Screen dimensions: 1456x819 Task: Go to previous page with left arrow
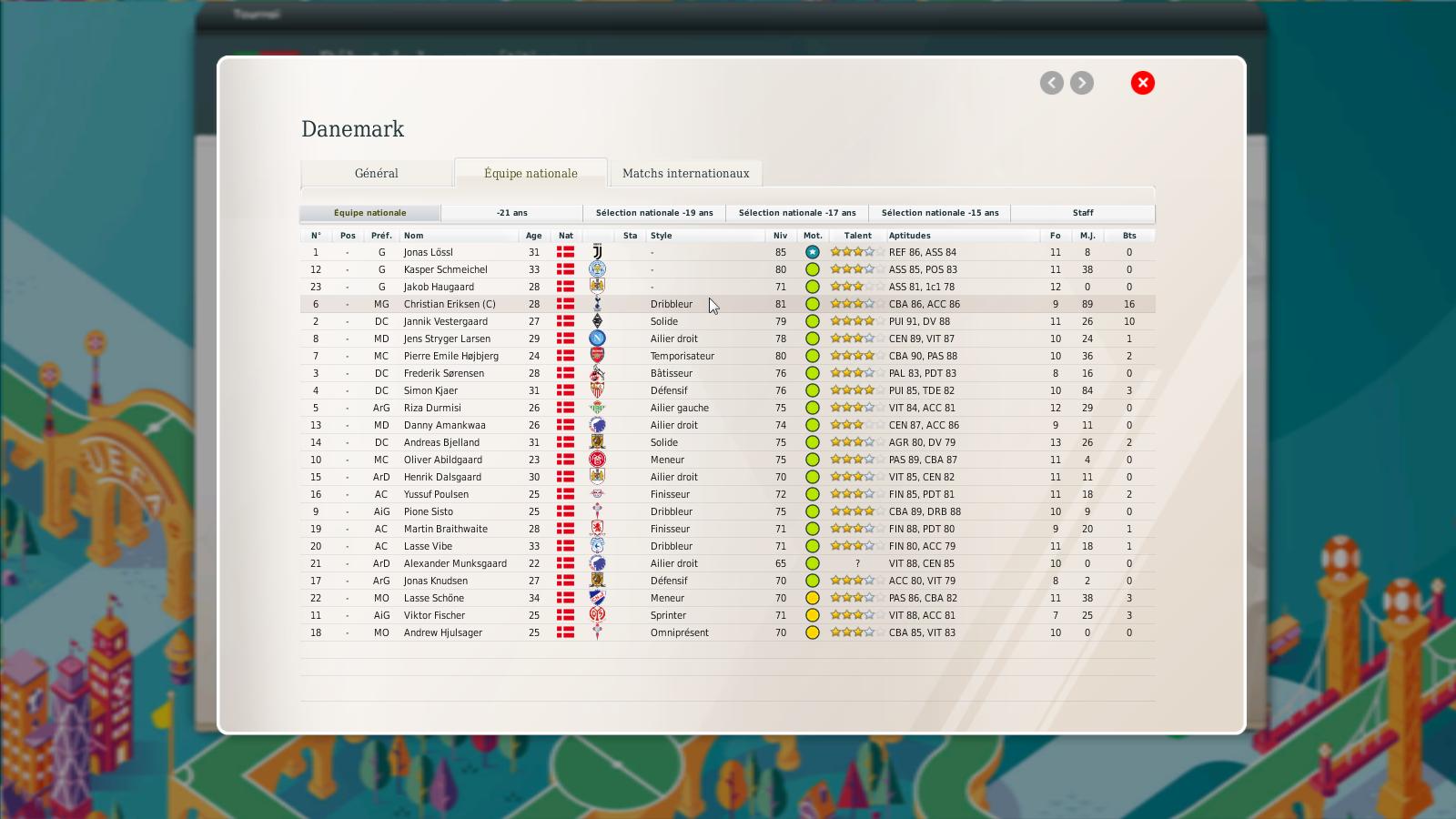pyautogui.click(x=1052, y=83)
